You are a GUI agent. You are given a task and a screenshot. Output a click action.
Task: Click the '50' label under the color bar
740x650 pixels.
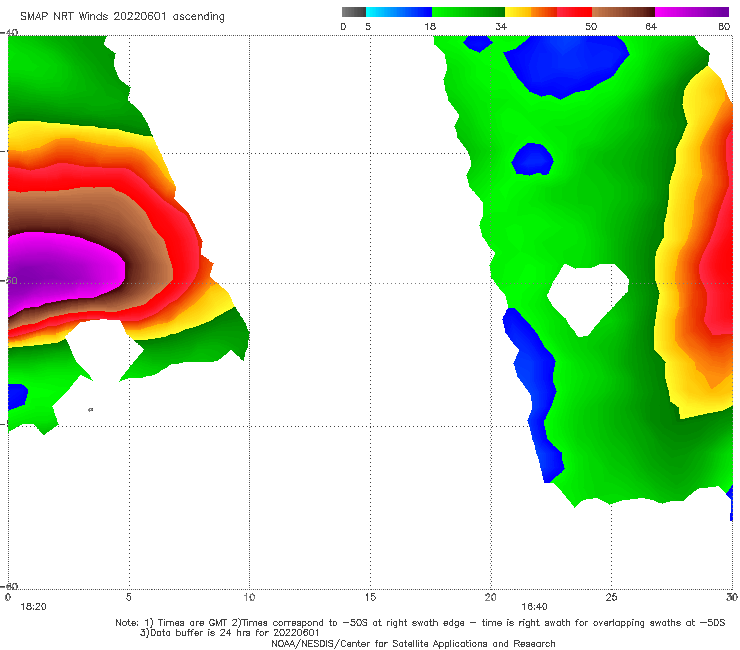(x=591, y=26)
